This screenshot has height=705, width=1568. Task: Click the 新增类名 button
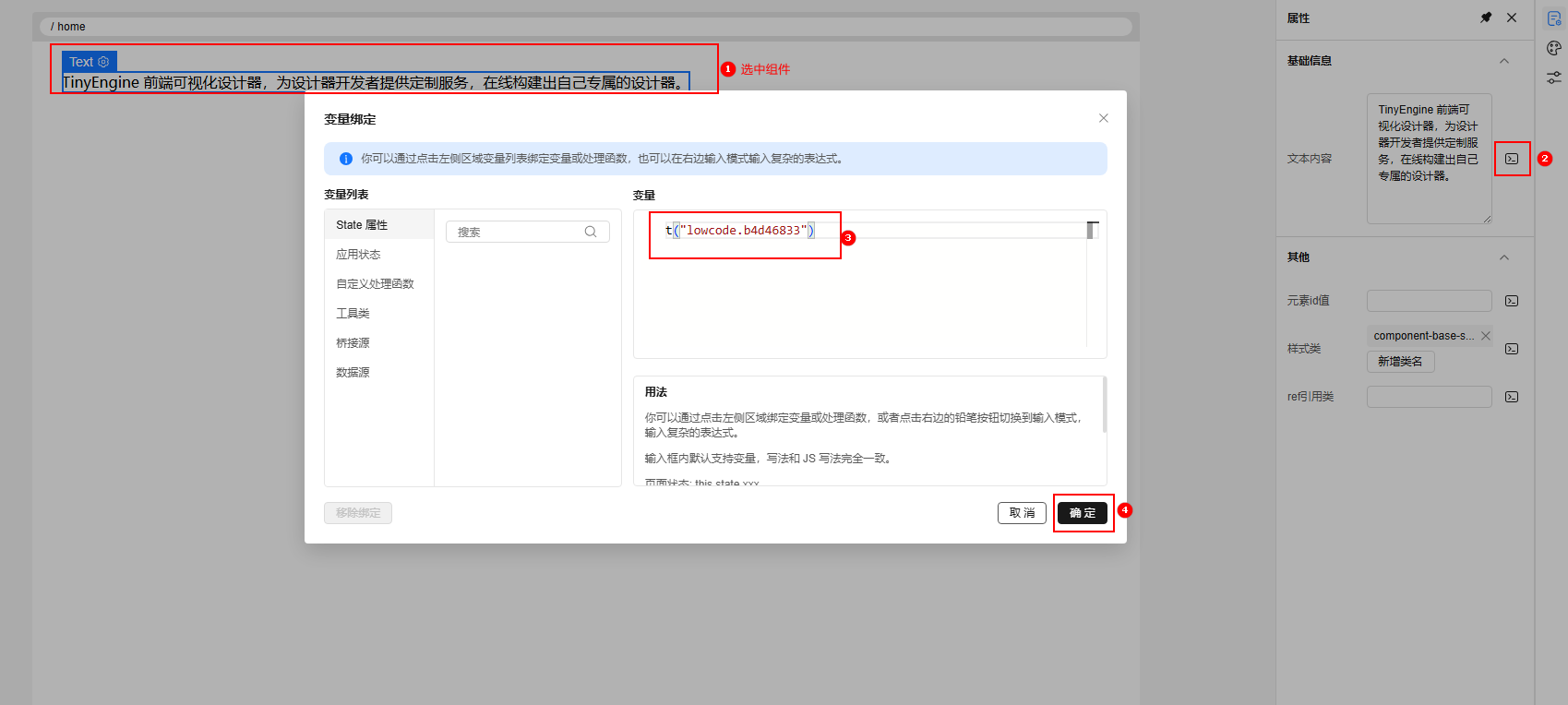(x=1400, y=362)
